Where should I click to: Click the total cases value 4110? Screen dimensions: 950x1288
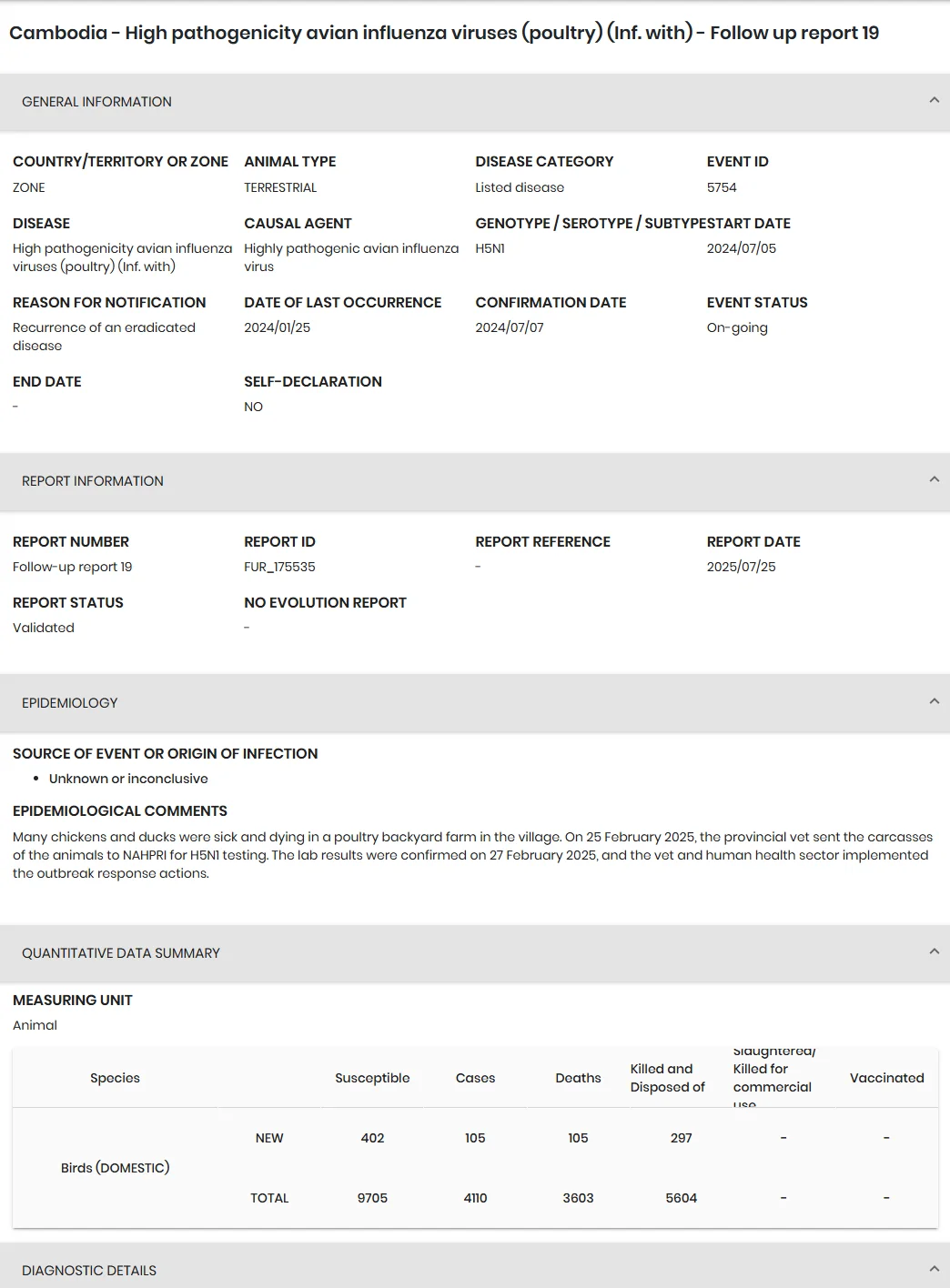pyautogui.click(x=475, y=1198)
